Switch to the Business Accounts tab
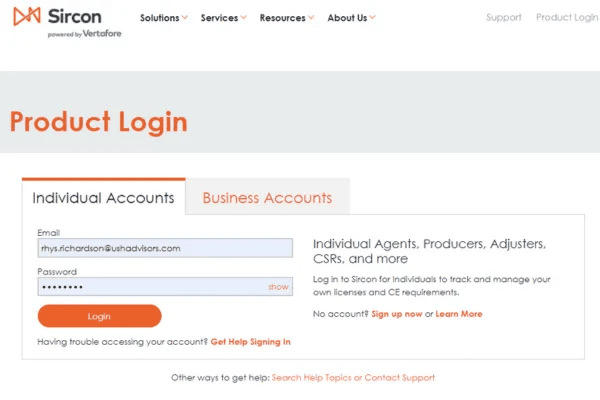Viewport: 600px width, 400px height. [267, 197]
